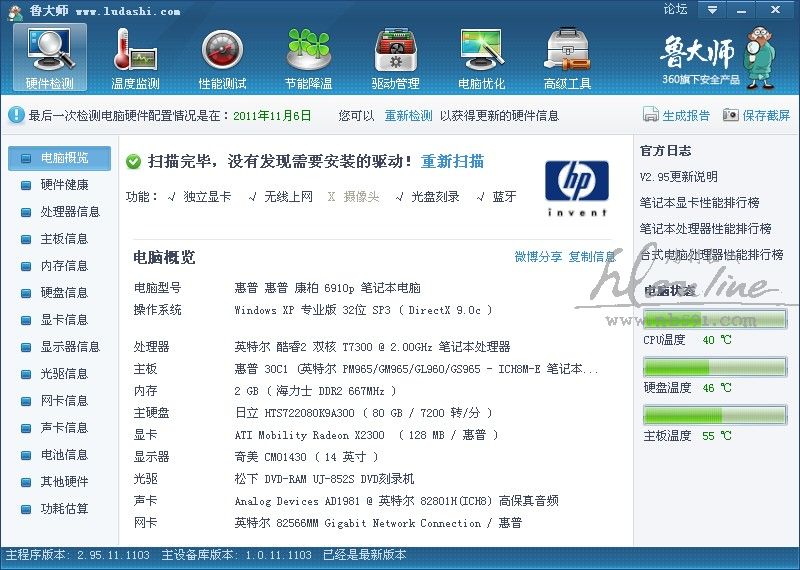Open the title bar dropdown menu arrow
The image size is (800, 570).
(x=711, y=10)
